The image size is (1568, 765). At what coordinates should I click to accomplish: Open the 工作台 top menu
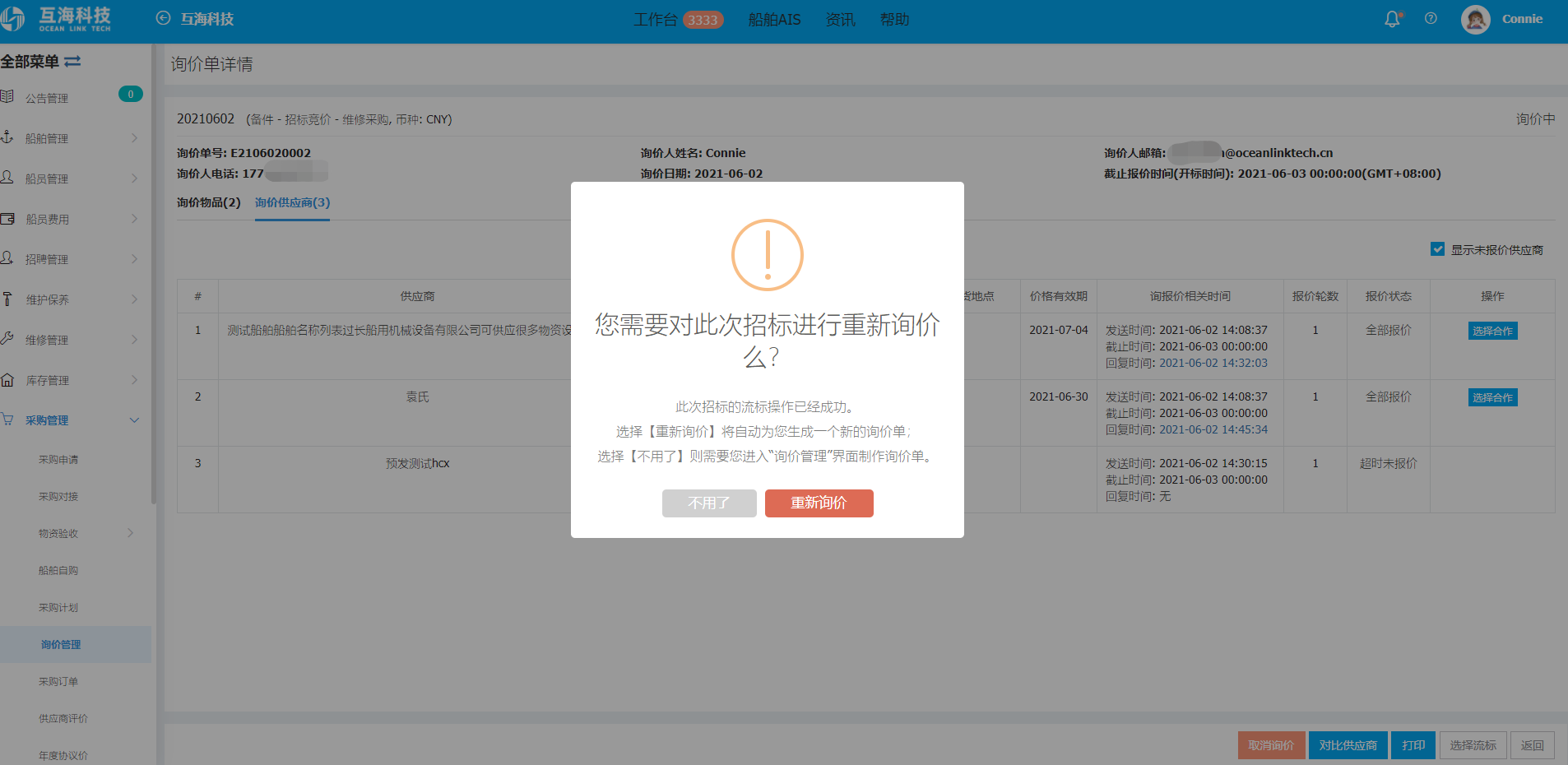tap(655, 20)
